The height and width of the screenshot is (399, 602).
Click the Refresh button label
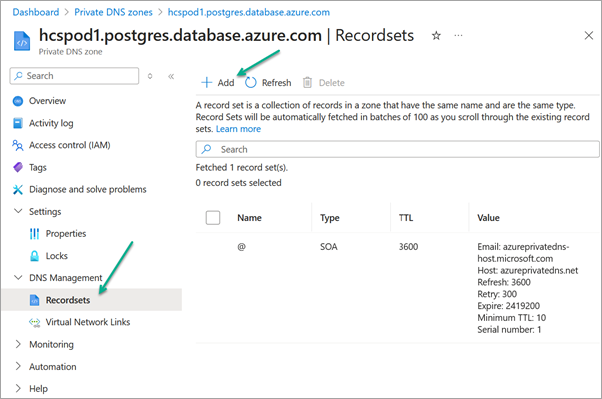coord(276,83)
